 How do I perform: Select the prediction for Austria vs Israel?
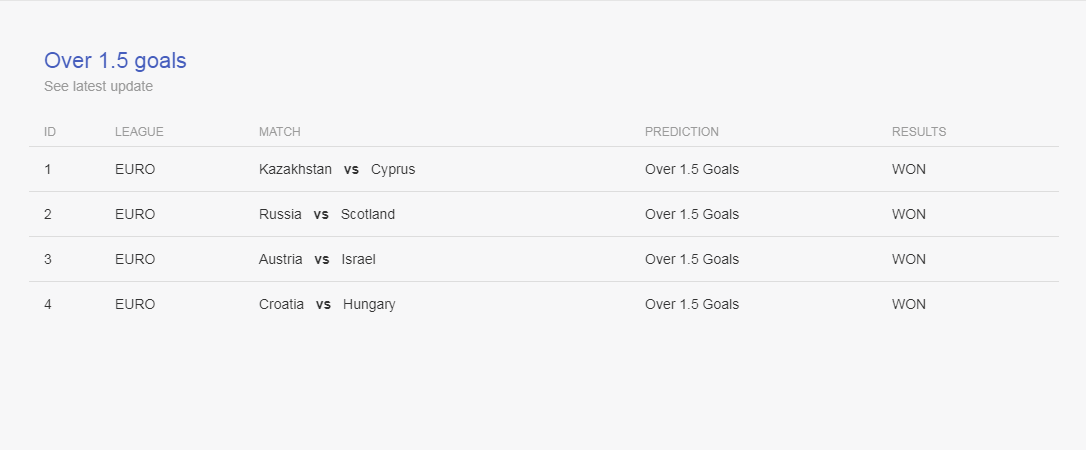coord(692,259)
